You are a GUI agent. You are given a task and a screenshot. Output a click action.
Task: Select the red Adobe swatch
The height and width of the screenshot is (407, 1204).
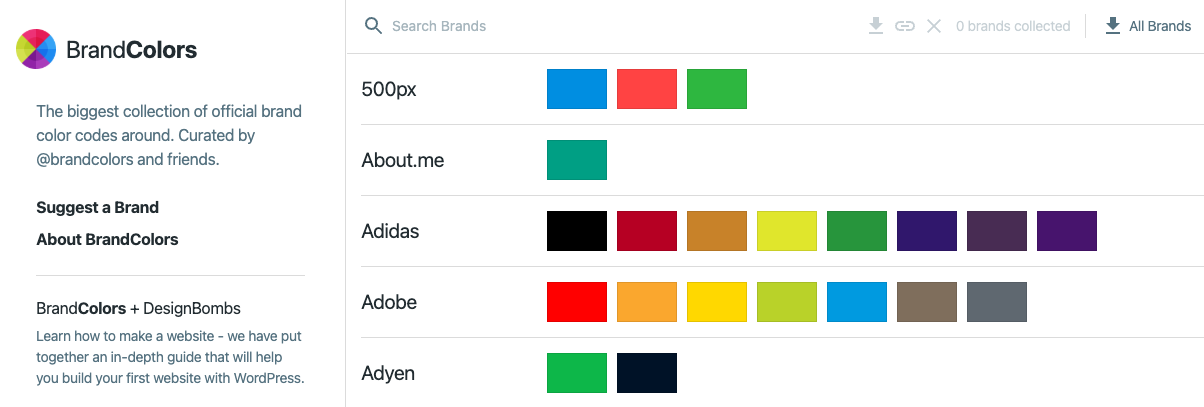[577, 302]
